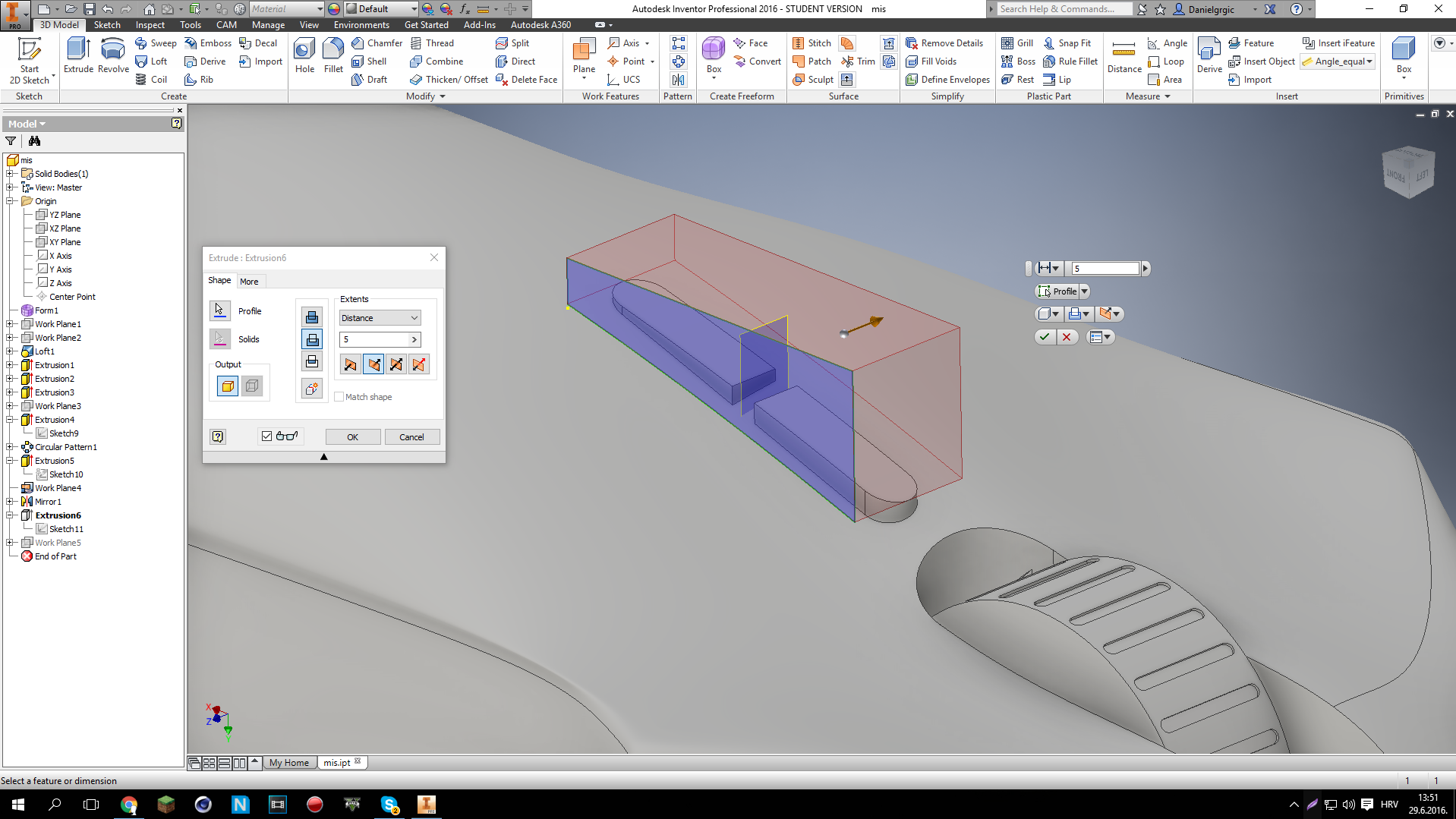Viewport: 1456px width, 819px height.
Task: Select the Measure Distance tool
Action: click(1124, 57)
